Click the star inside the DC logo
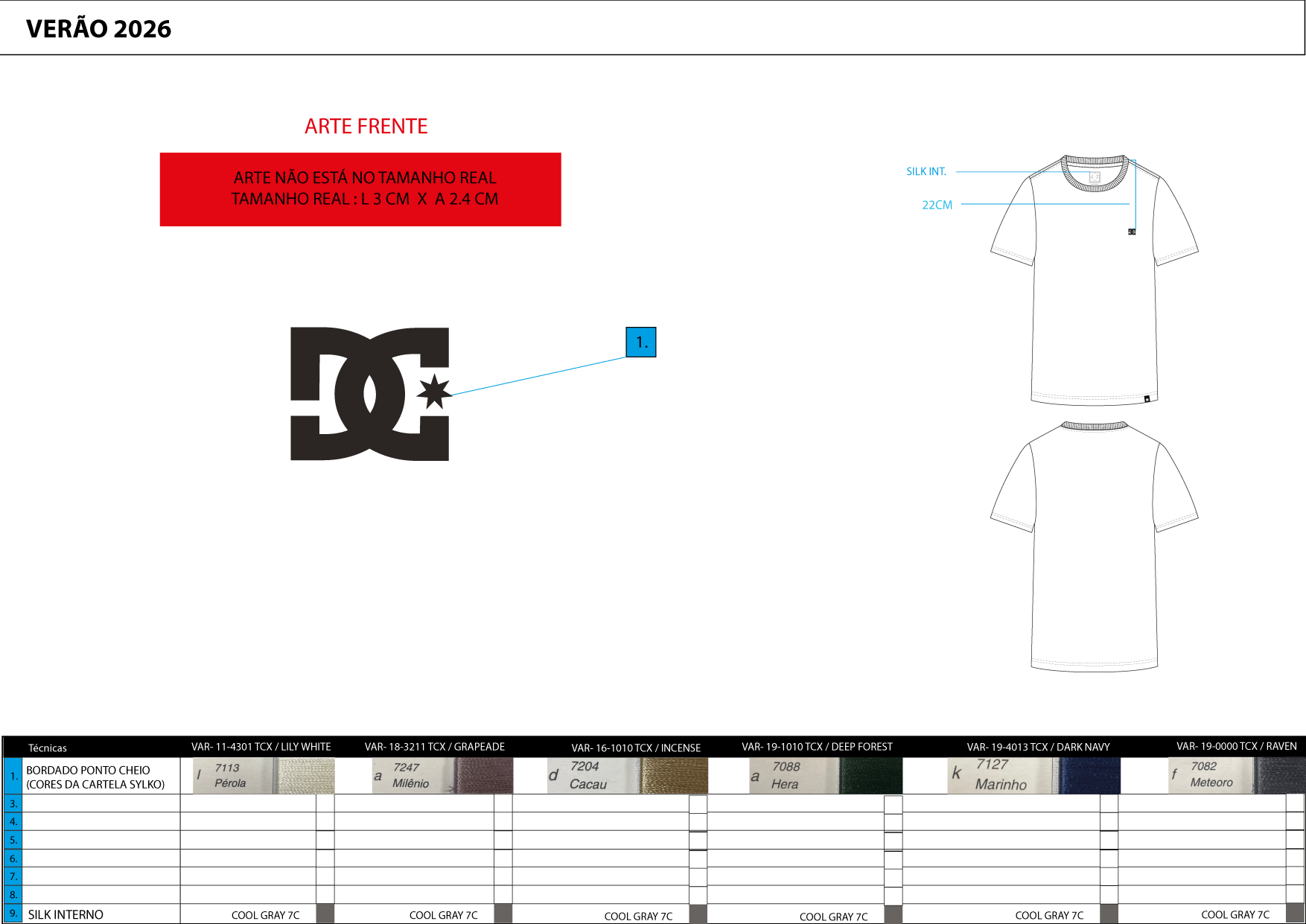Viewport: 1306px width, 924px height. (x=433, y=392)
